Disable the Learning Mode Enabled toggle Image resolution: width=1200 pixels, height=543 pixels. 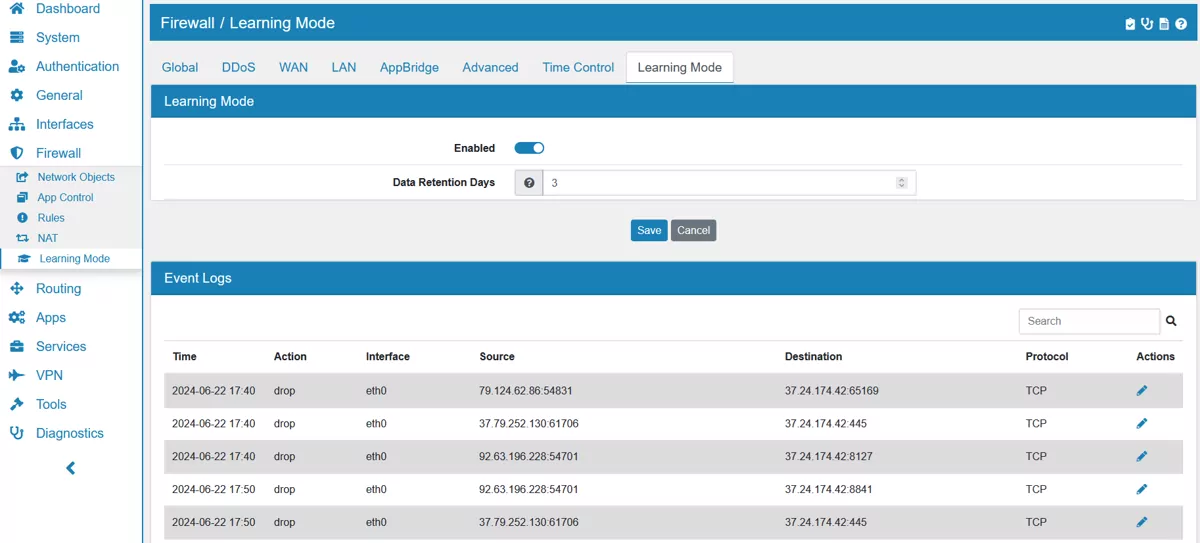529,148
